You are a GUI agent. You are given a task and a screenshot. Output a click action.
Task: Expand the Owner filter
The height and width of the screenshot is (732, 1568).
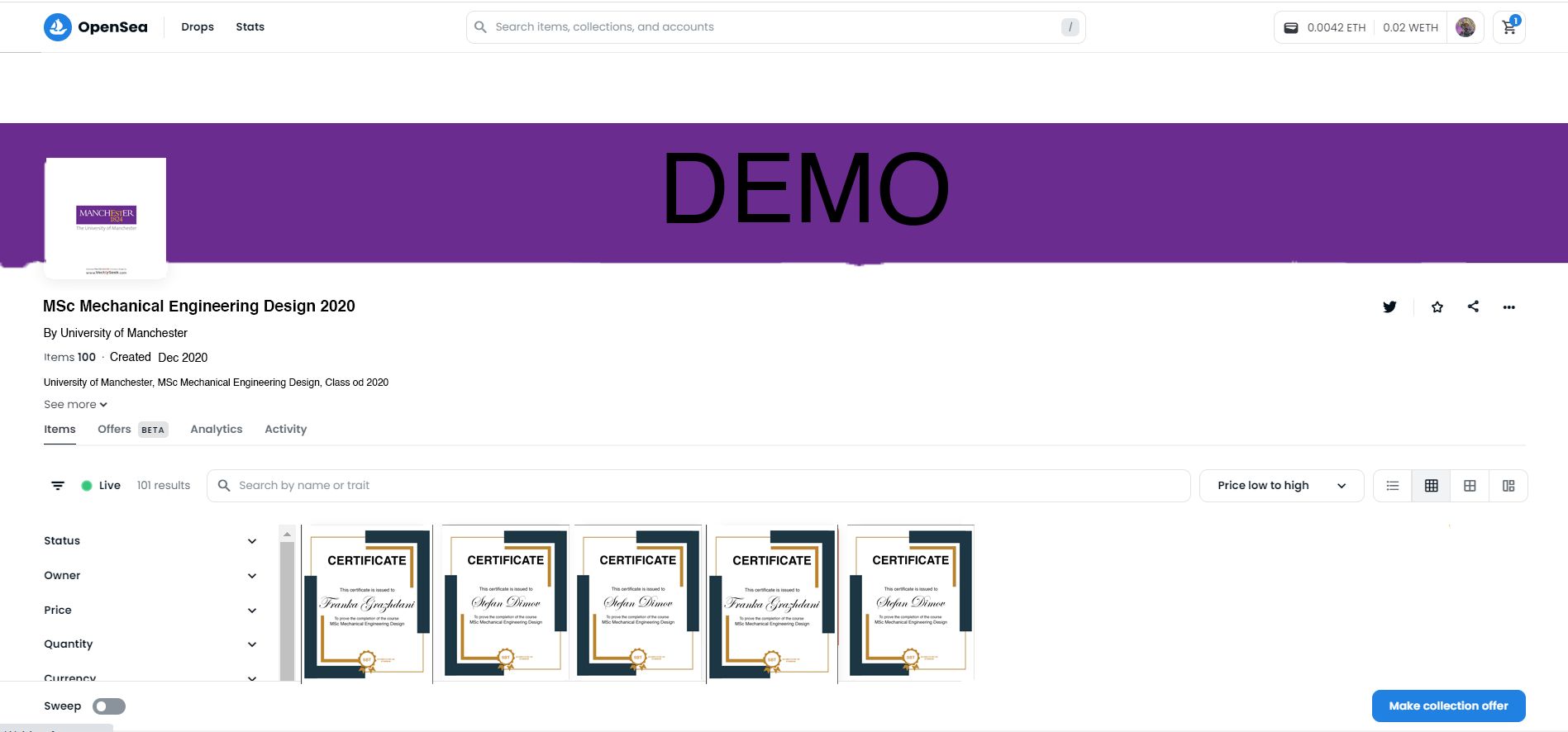point(150,576)
